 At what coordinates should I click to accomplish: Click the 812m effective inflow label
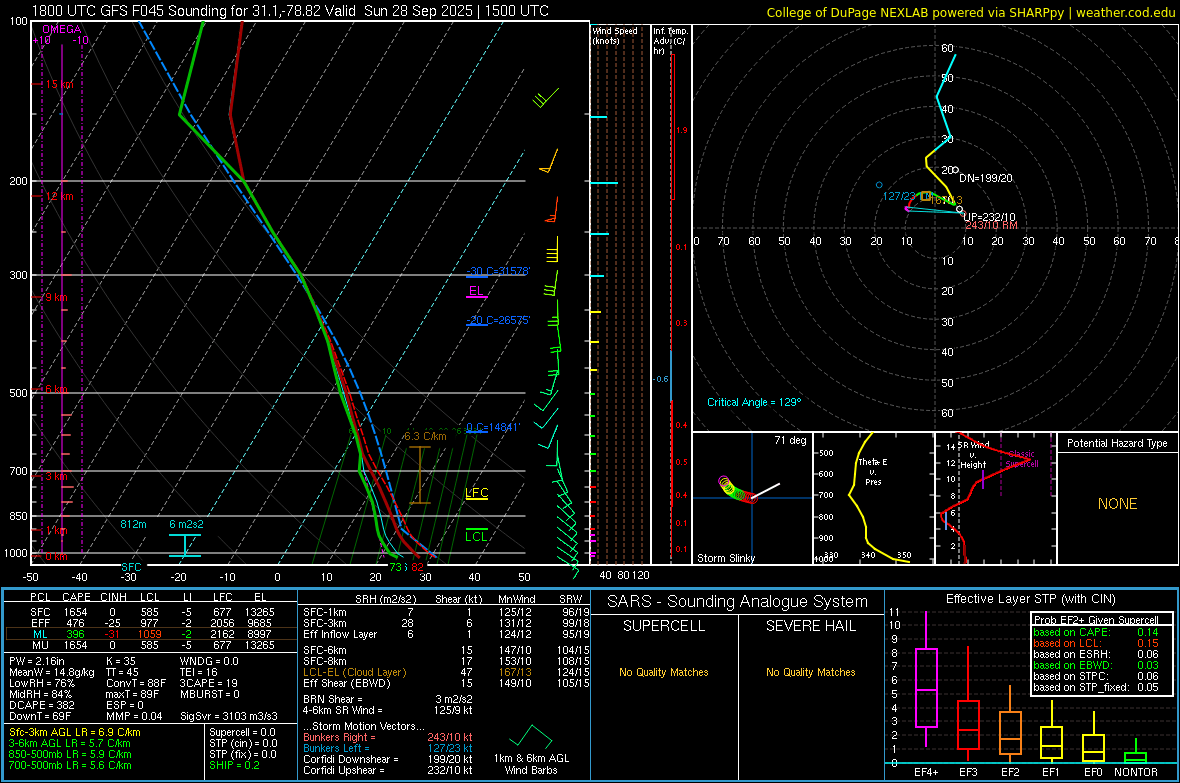pos(133,524)
